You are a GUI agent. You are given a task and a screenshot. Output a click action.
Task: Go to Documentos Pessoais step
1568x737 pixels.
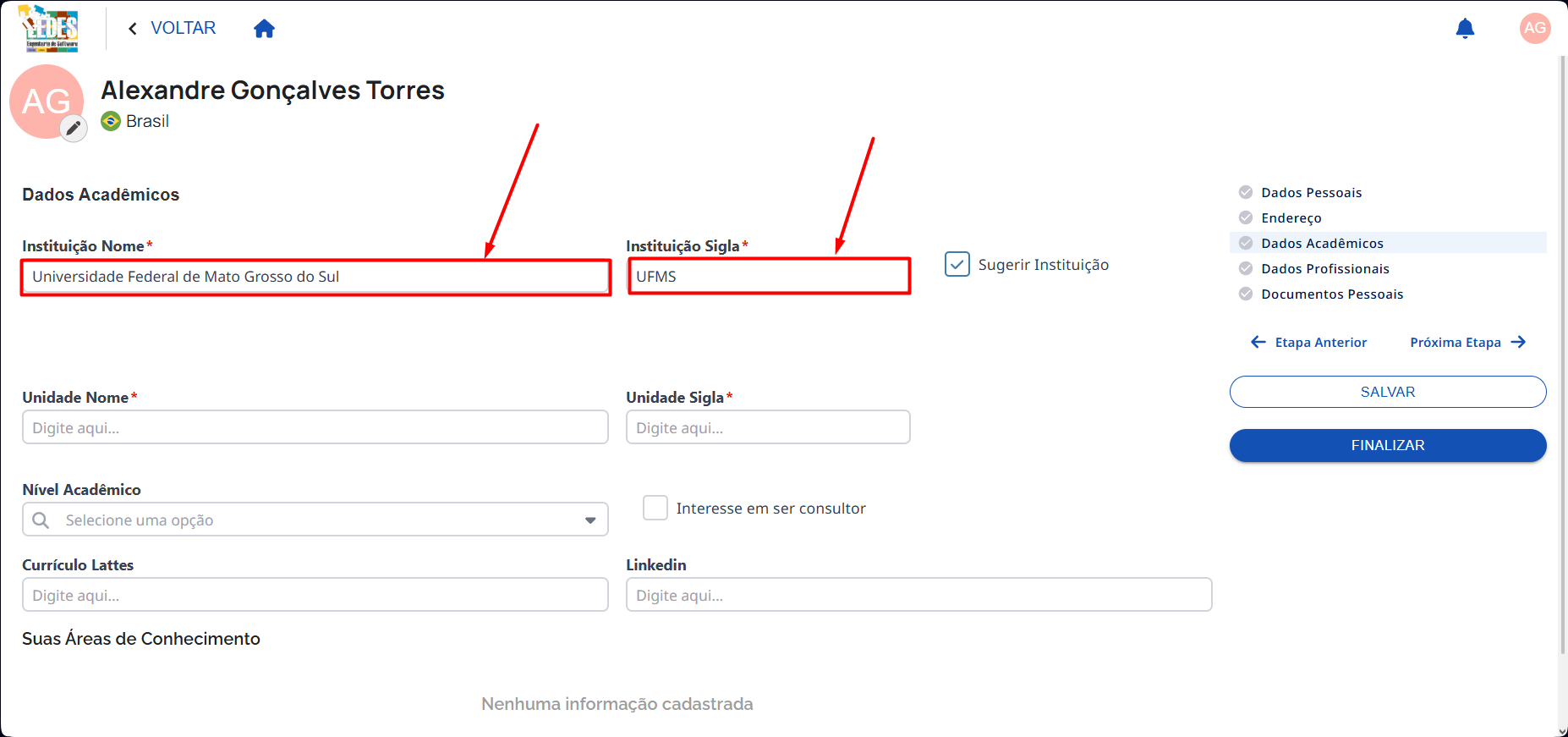pos(1331,294)
